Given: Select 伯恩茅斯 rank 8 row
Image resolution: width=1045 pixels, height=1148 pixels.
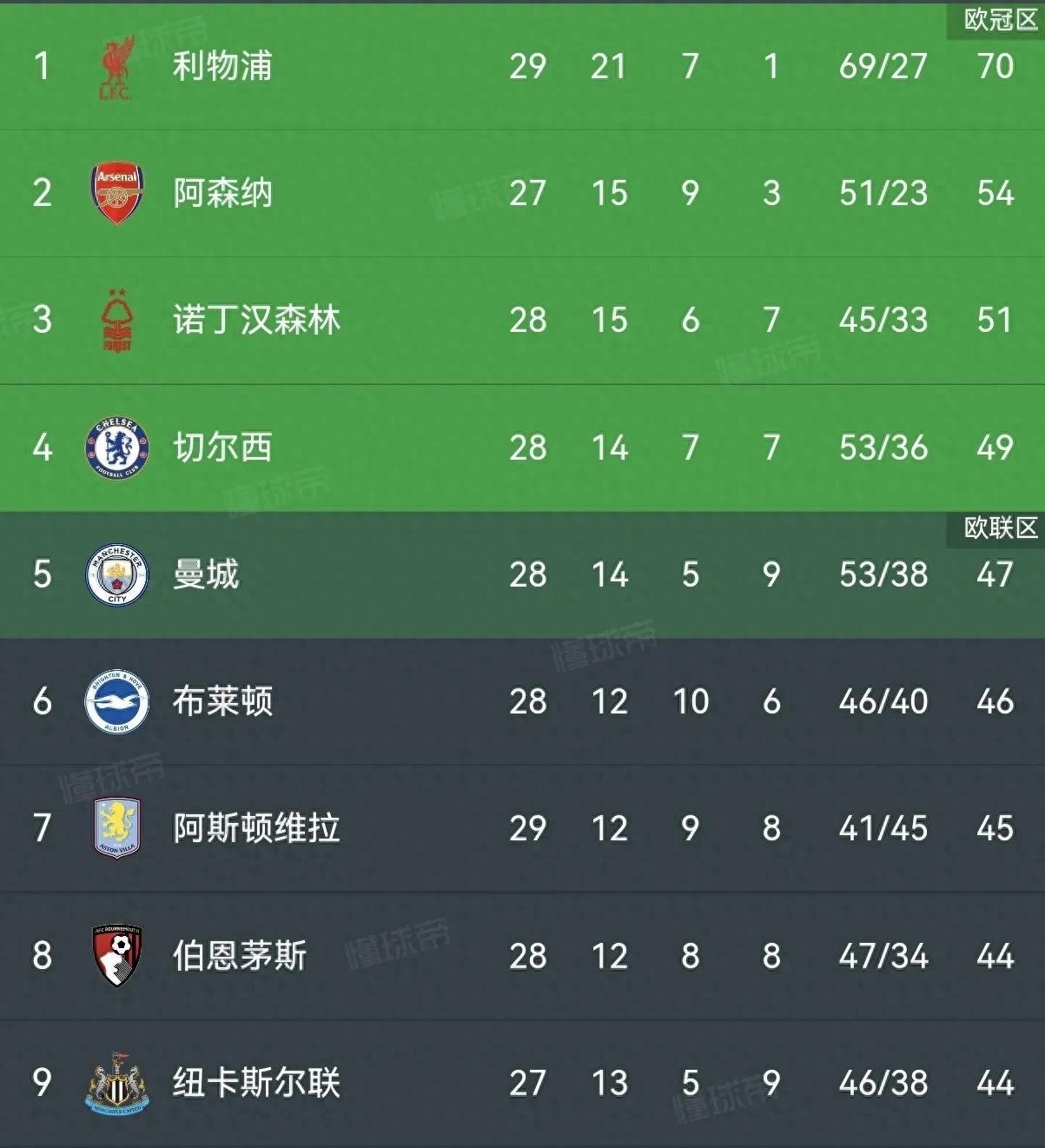Looking at the screenshot, I should click(x=522, y=956).
